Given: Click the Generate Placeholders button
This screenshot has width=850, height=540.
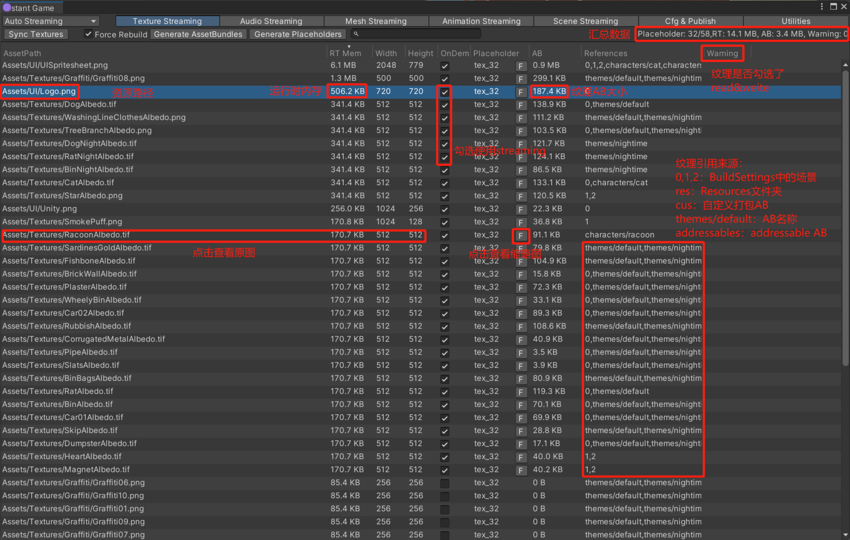Looking at the screenshot, I should (297, 34).
